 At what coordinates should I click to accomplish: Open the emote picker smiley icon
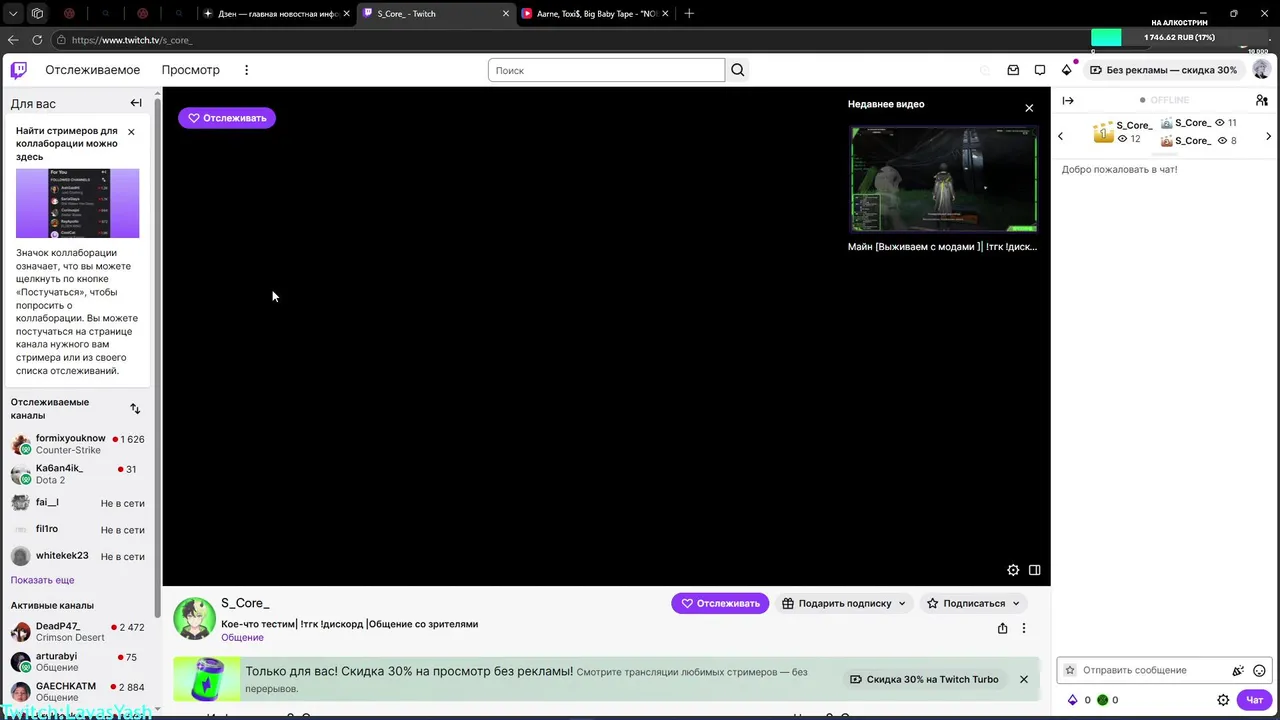pyautogui.click(x=1260, y=670)
